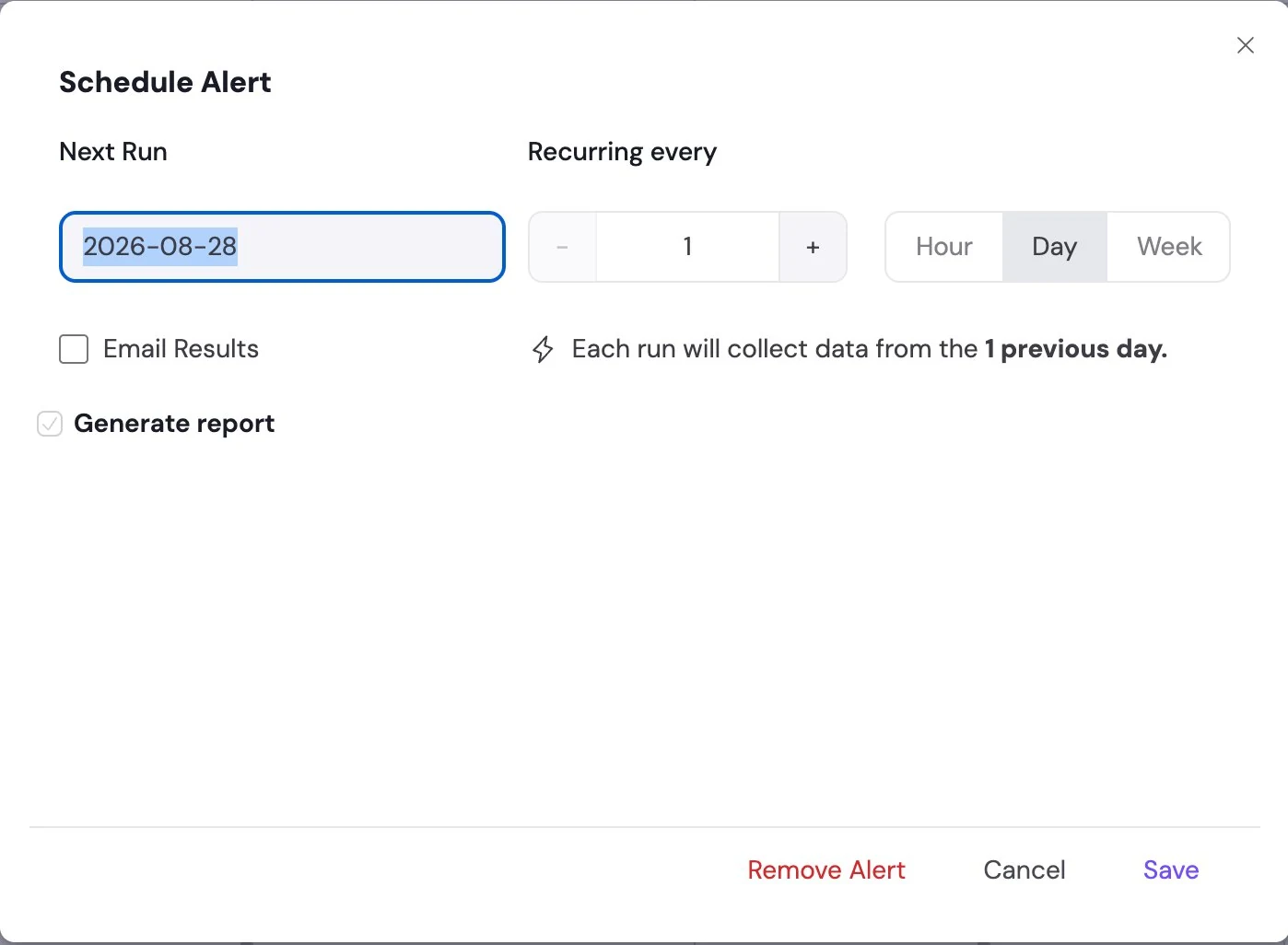The width and height of the screenshot is (1288, 945).
Task: Click the Next Run date field
Action: [282, 247]
